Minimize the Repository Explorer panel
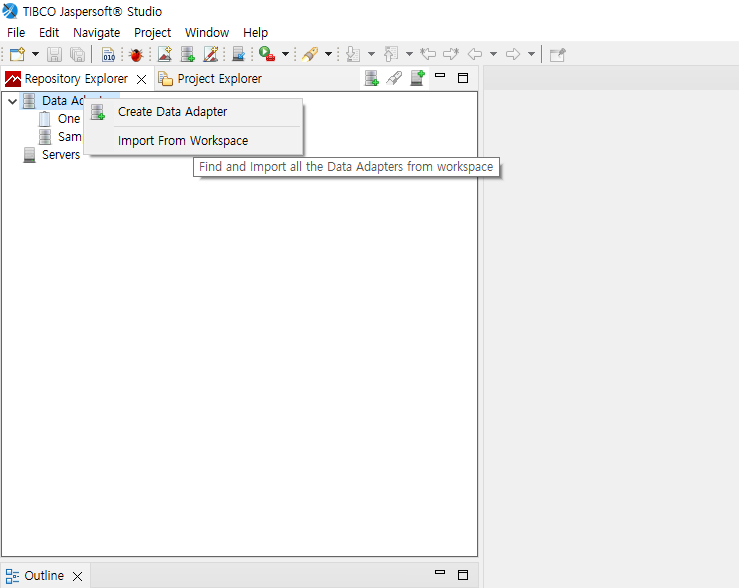The image size is (739, 588). tap(440, 75)
